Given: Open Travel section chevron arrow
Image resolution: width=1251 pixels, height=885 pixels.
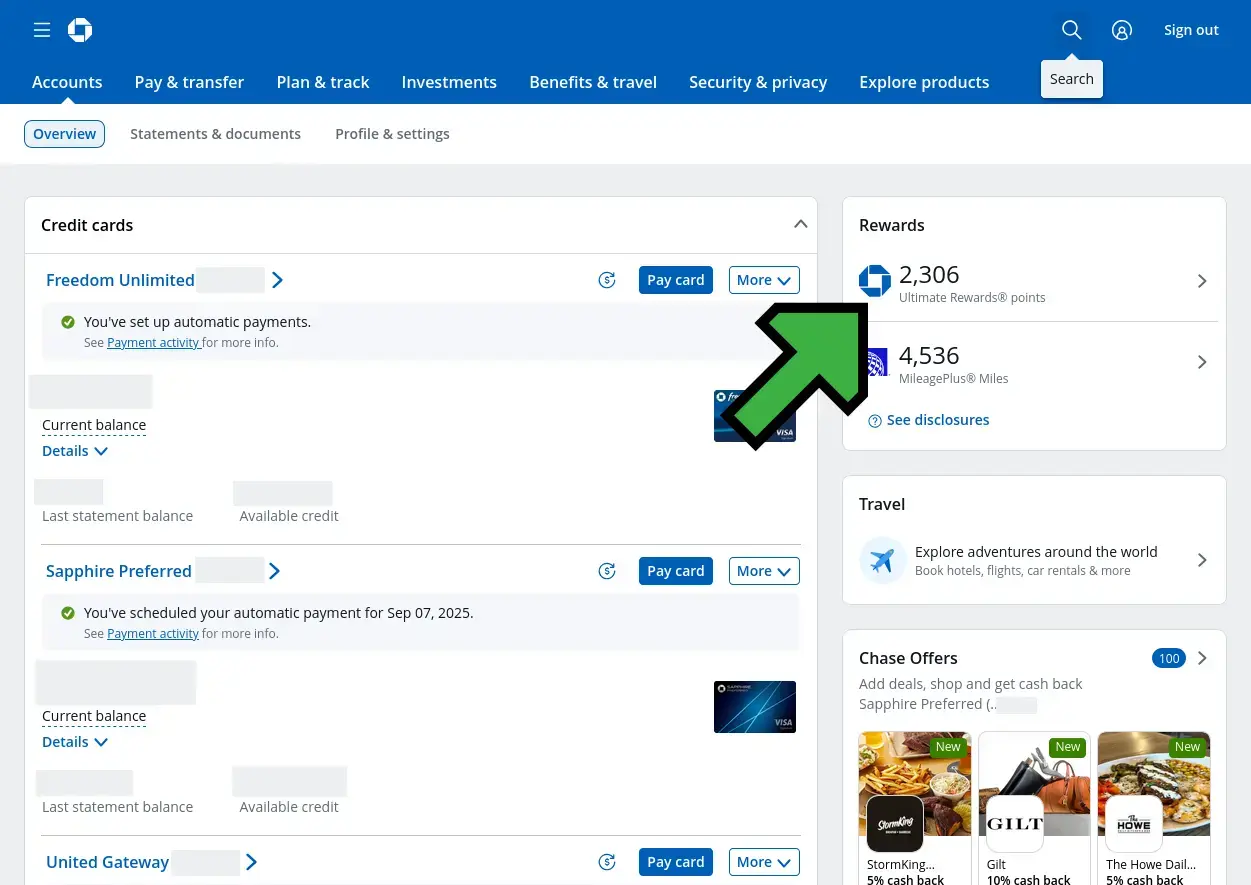Looking at the screenshot, I should 1202,560.
